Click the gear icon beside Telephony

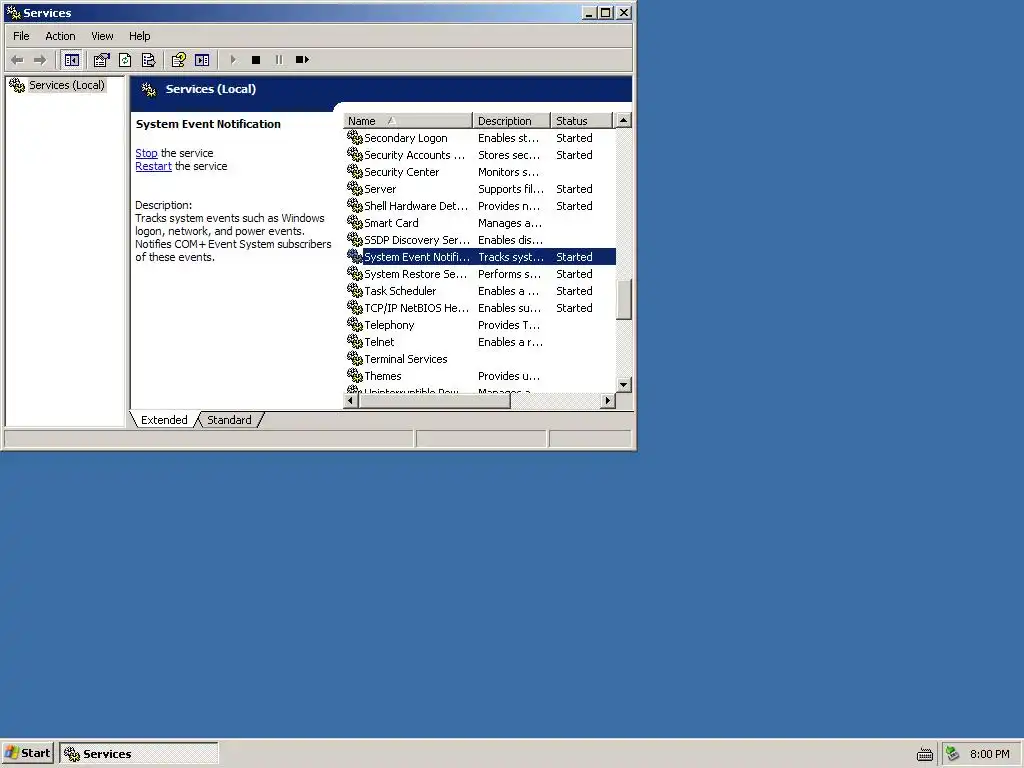tap(355, 325)
